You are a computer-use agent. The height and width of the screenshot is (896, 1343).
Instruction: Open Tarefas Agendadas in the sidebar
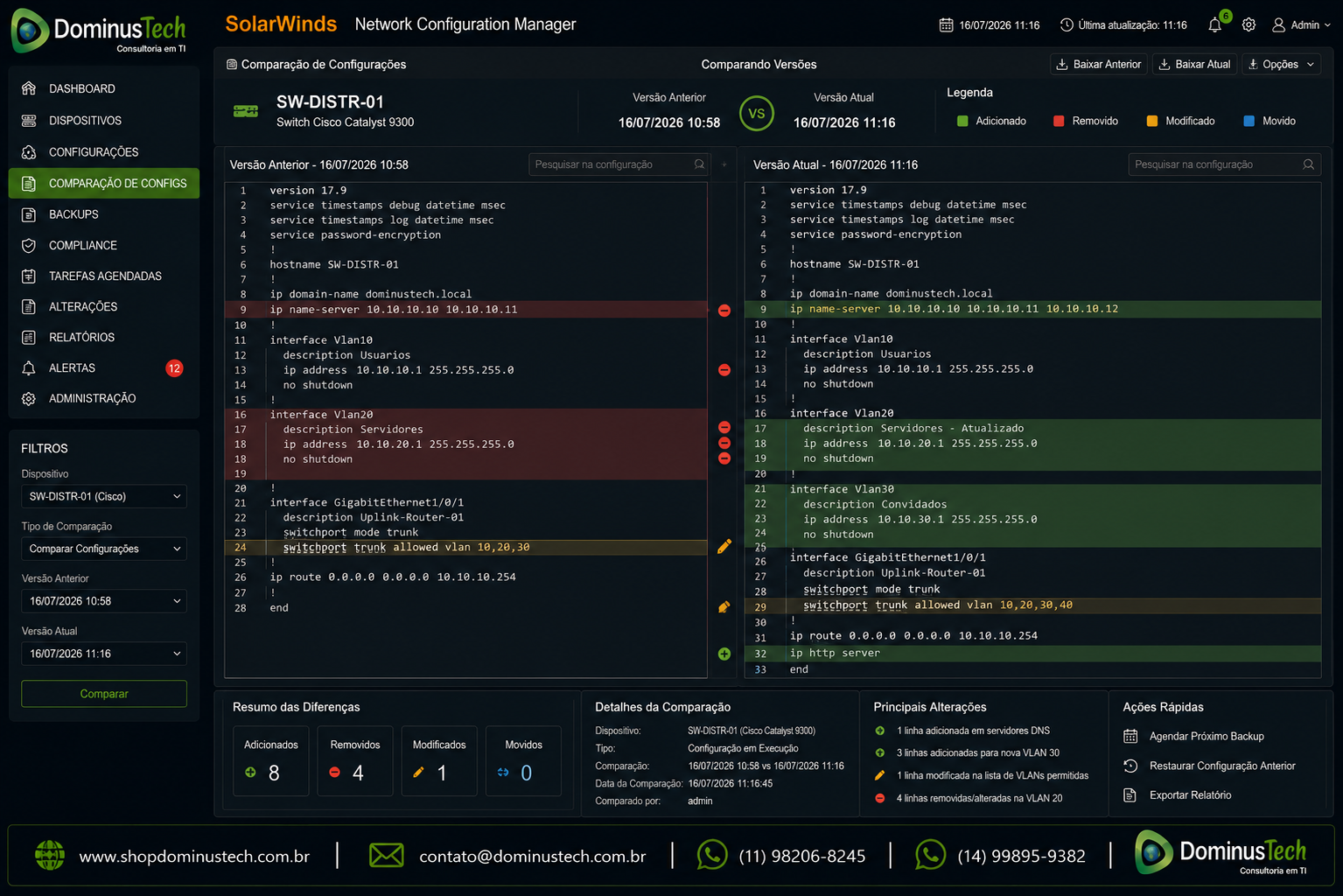(104, 276)
